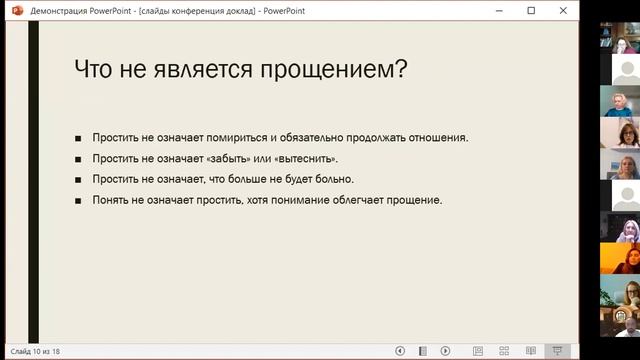Screen dimensions: 640x360
Task: Select second blank avatar participant tile
Action: 620,196
